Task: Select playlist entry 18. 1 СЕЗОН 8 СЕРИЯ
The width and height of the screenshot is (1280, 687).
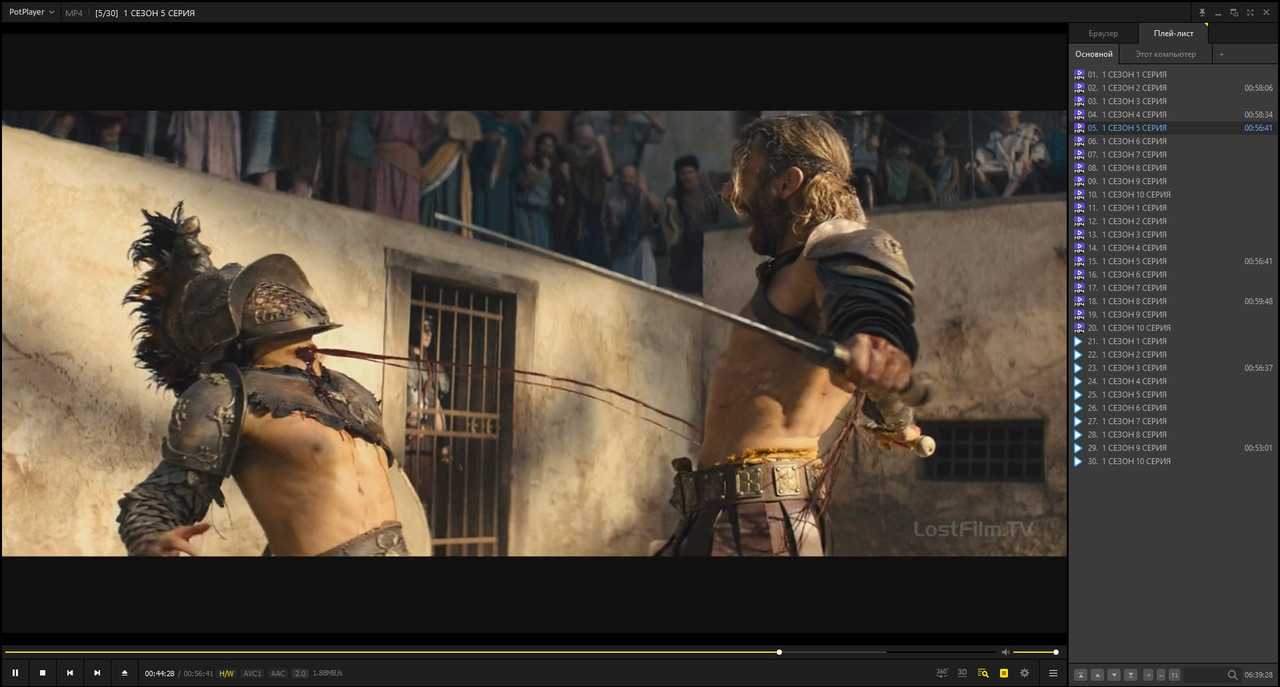Action: click(x=1173, y=301)
